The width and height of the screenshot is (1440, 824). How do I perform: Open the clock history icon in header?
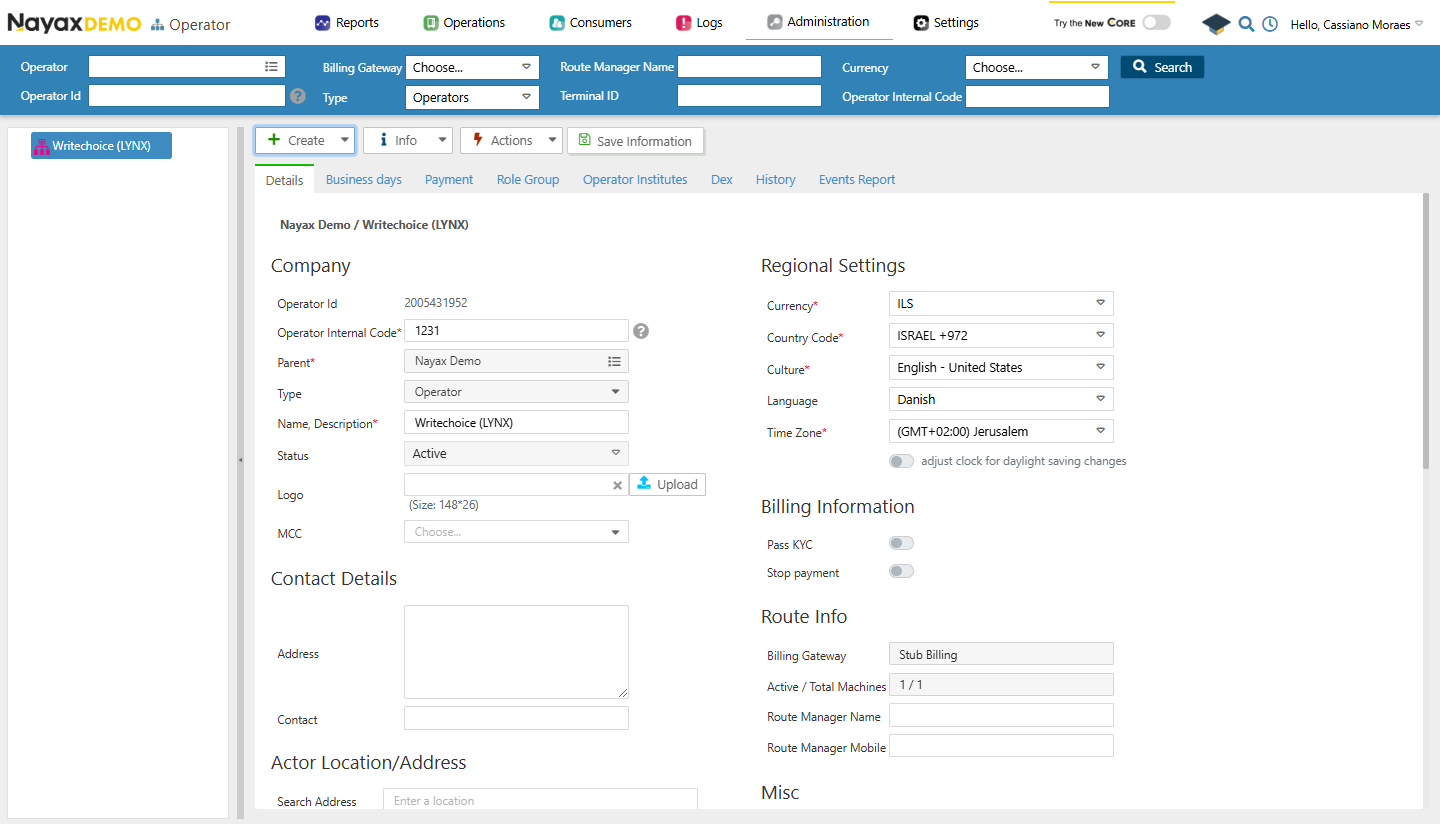click(1270, 24)
